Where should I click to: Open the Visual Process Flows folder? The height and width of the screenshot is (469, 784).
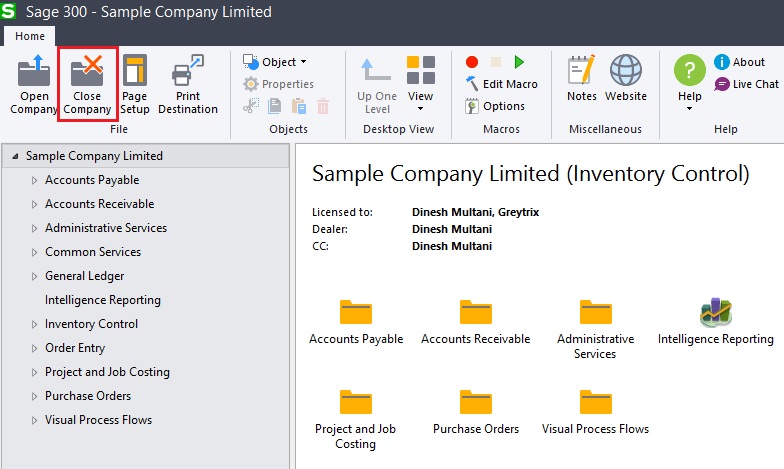[x=596, y=402]
